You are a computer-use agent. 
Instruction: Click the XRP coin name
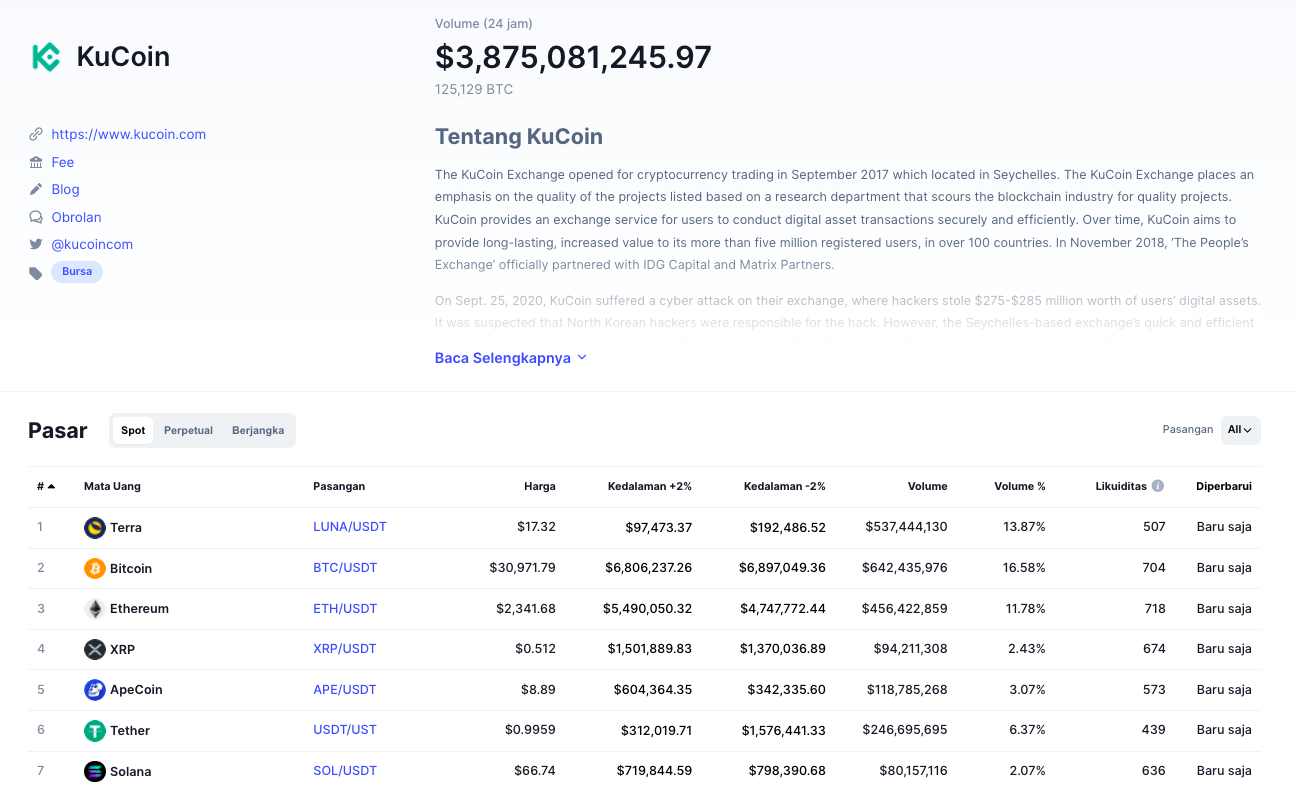tap(122, 650)
